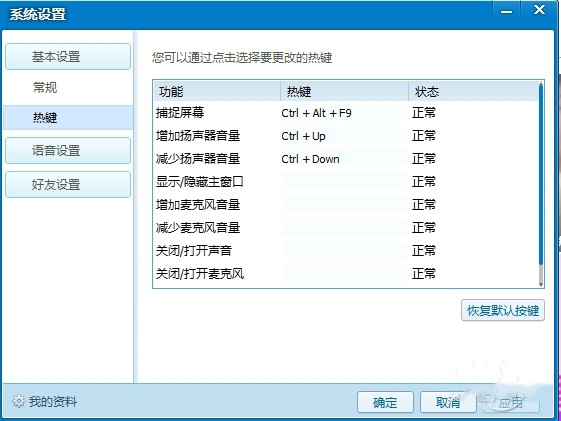
Task: Select the 增加麦克风音量 row
Action: [x=346, y=205]
